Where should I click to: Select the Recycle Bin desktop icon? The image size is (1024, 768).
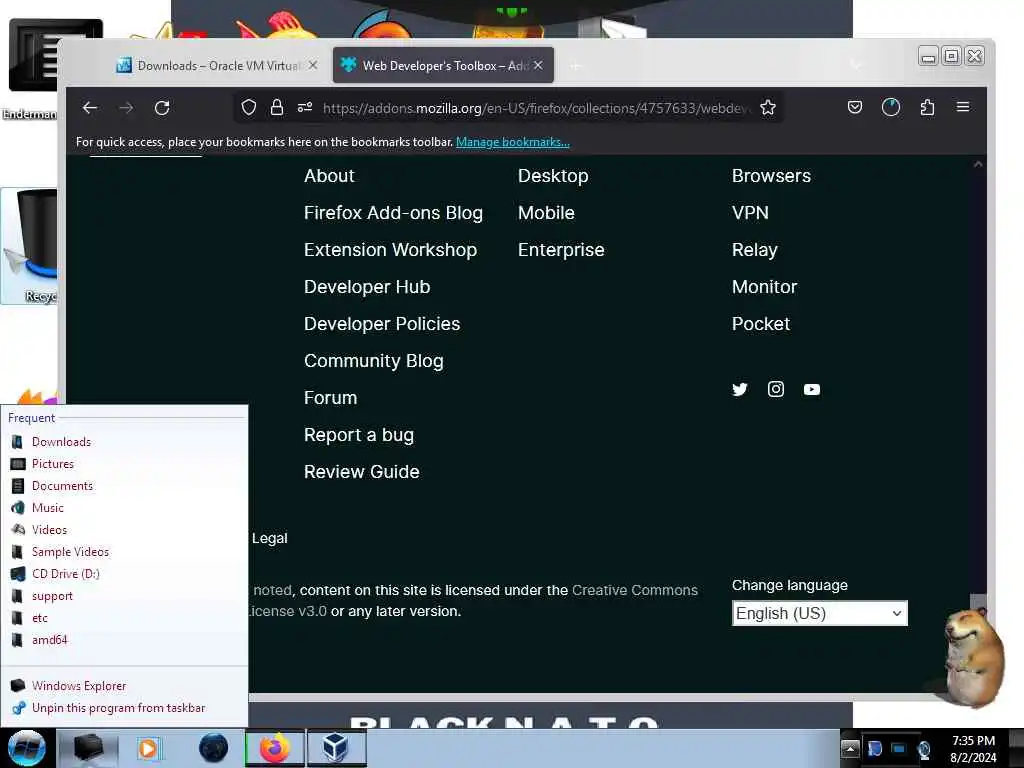(x=29, y=246)
